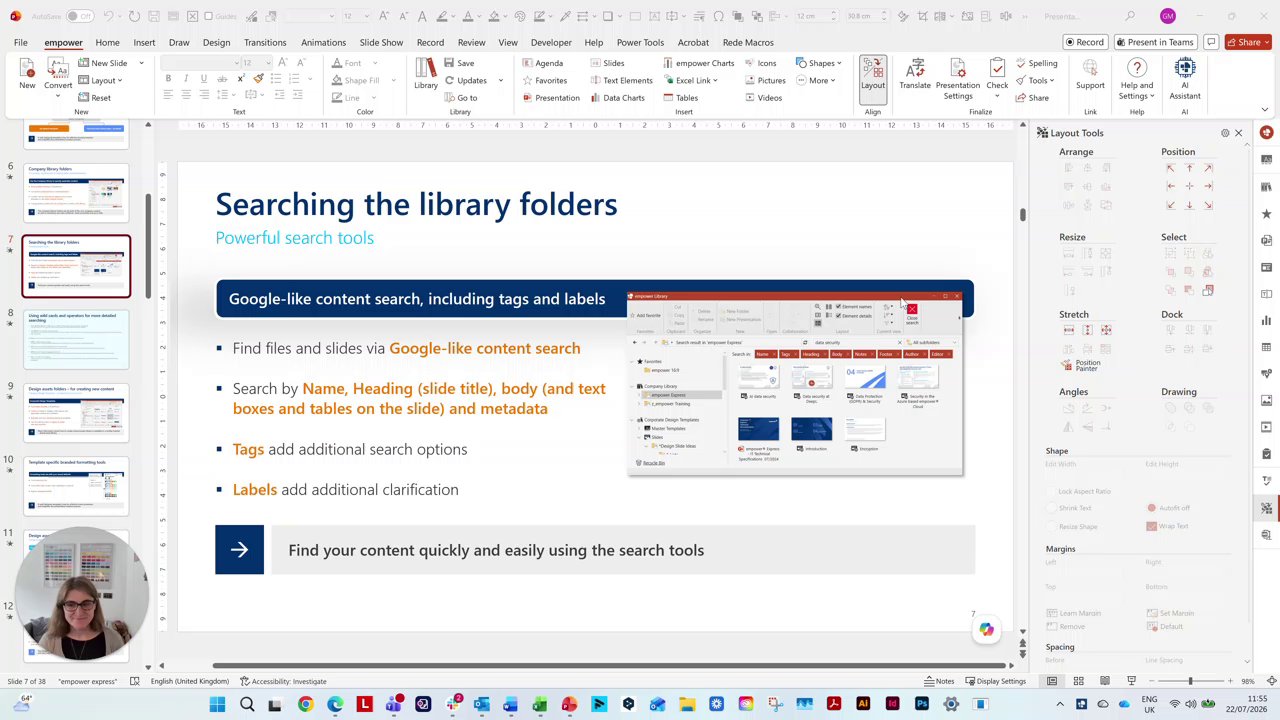Click the Check button in Finalize
The width and height of the screenshot is (1280, 720).
tap(997, 77)
